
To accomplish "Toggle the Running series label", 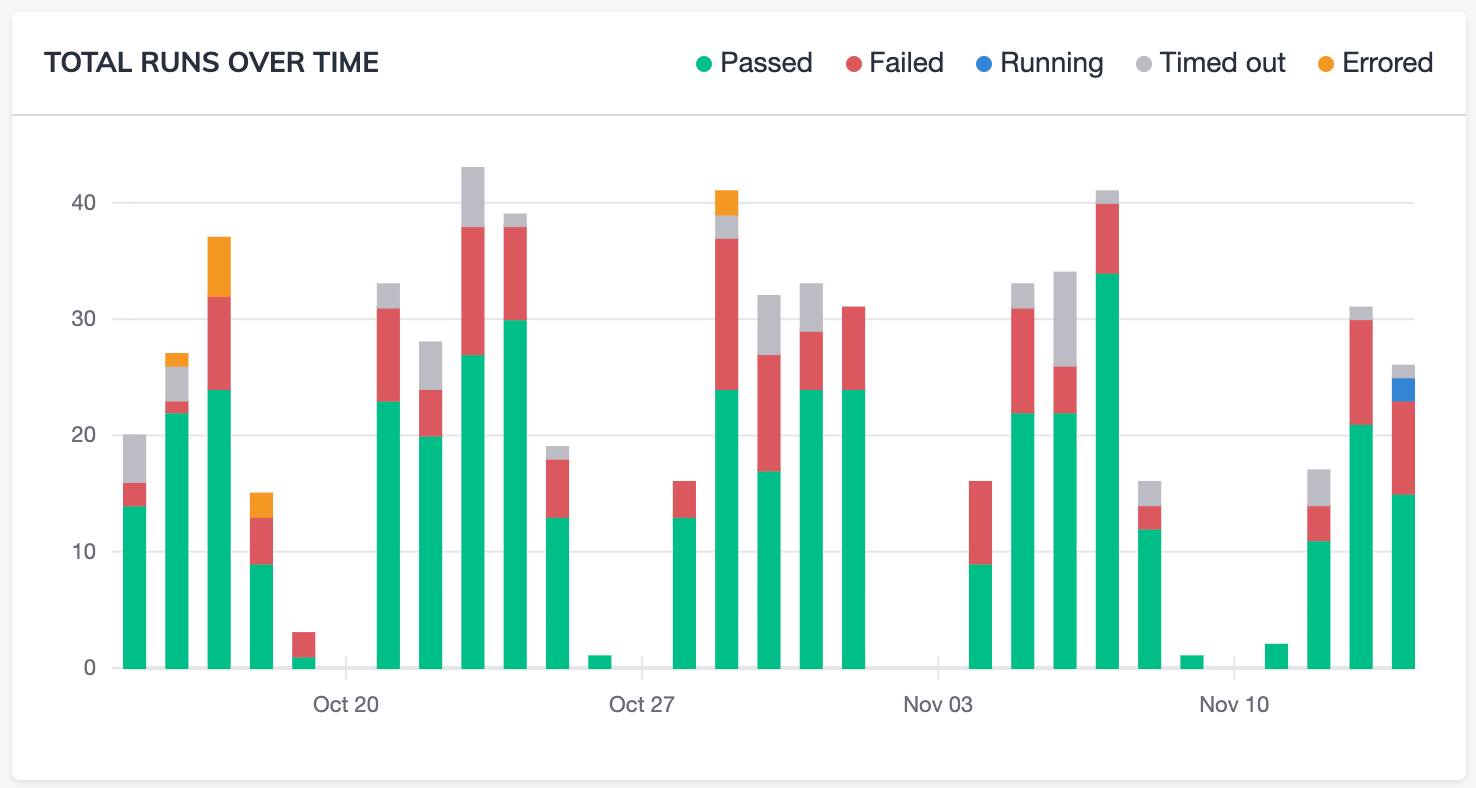I will [x=1051, y=63].
